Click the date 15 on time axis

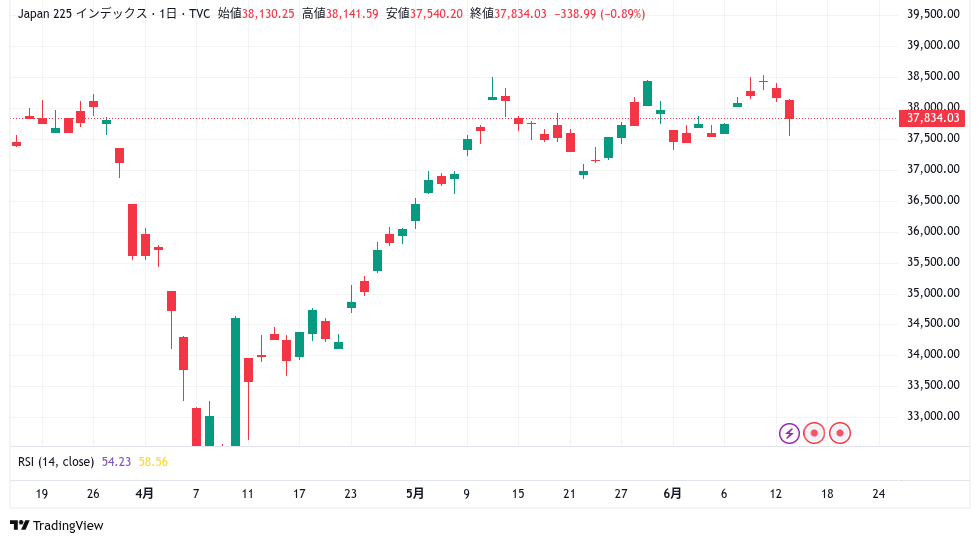click(518, 494)
